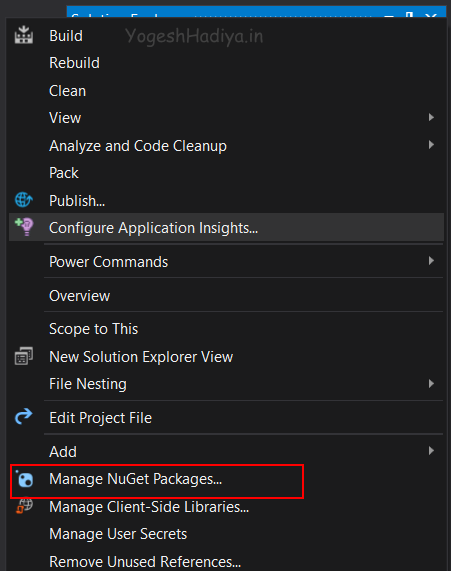Screen dimensions: 451x571
Task: Choose Scope to This
Action: 226,329
